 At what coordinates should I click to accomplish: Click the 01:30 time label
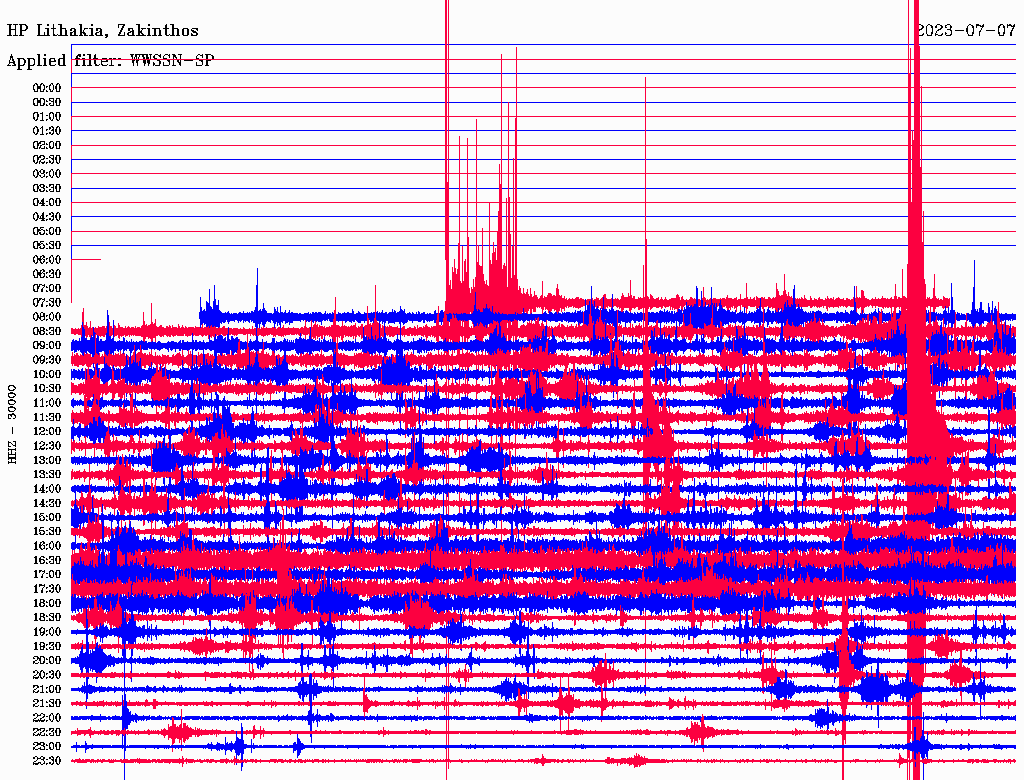click(x=47, y=131)
